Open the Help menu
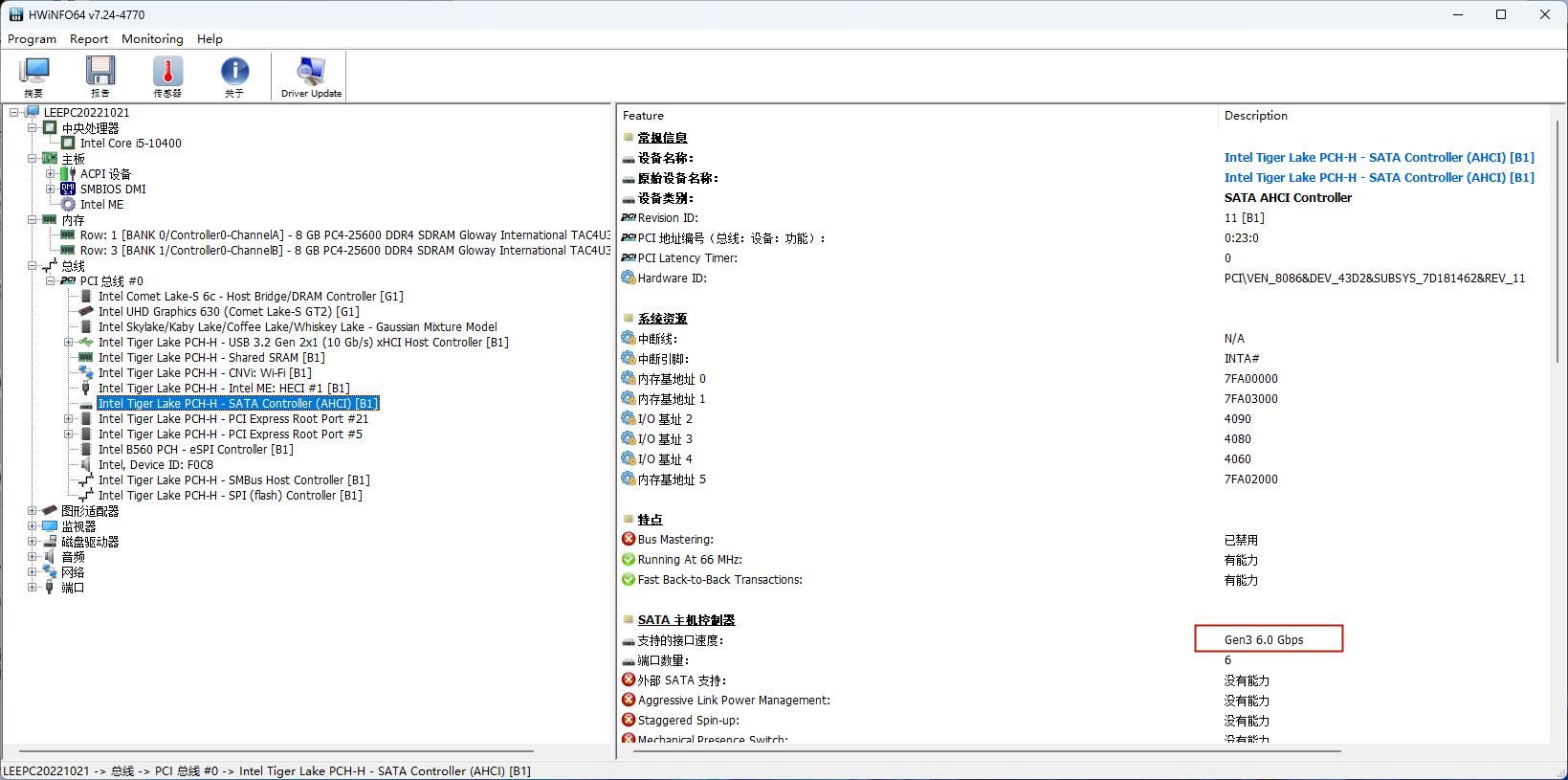This screenshot has height=780, width=1568. (x=210, y=39)
